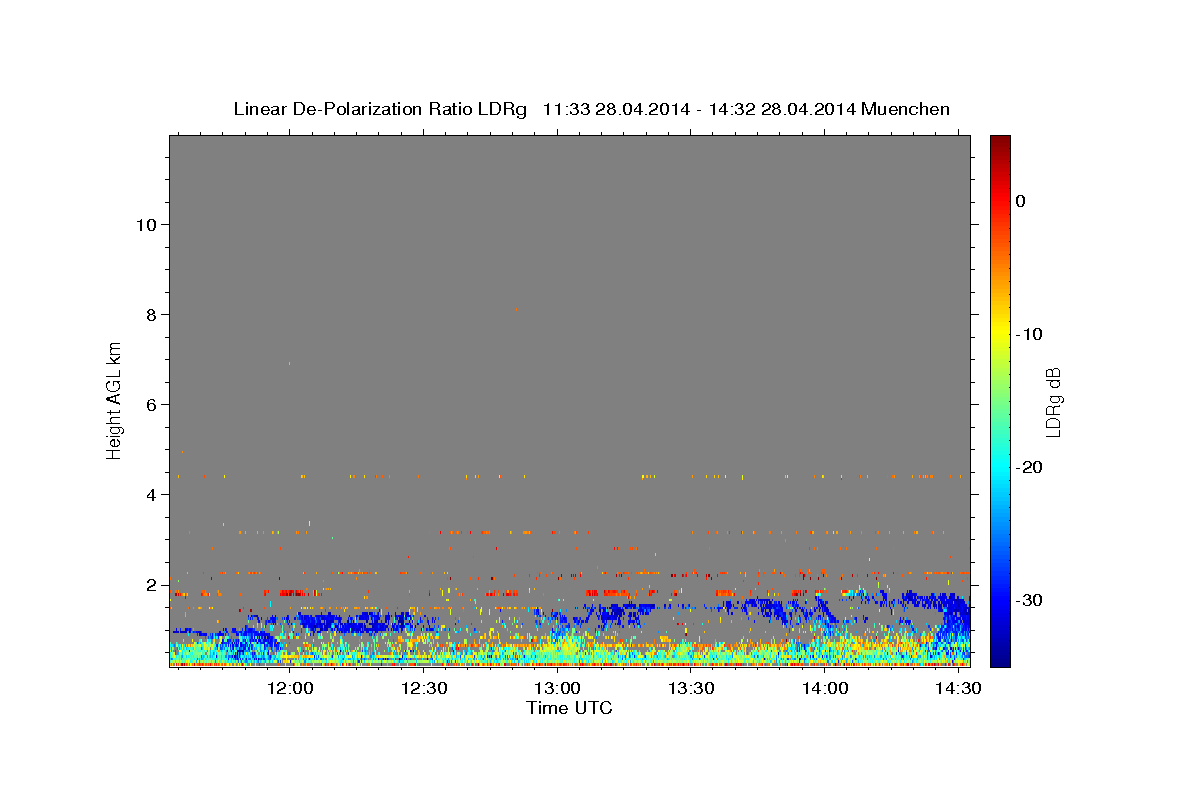Screen dimensions: 1200x800
Task: Click the colorbar value -20
Action: click(x=1030, y=467)
